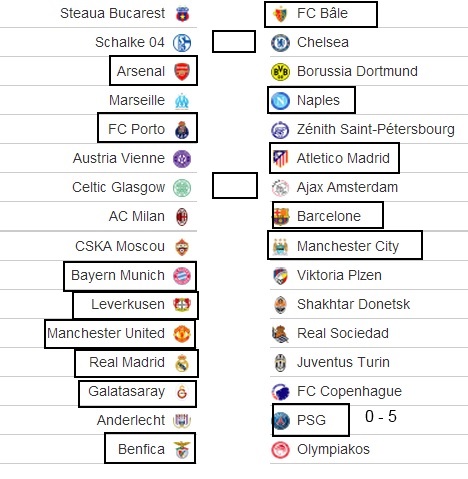Image resolution: width=468 pixels, height=479 pixels.
Task: Click the Chelsea club crest
Action: pos(280,43)
